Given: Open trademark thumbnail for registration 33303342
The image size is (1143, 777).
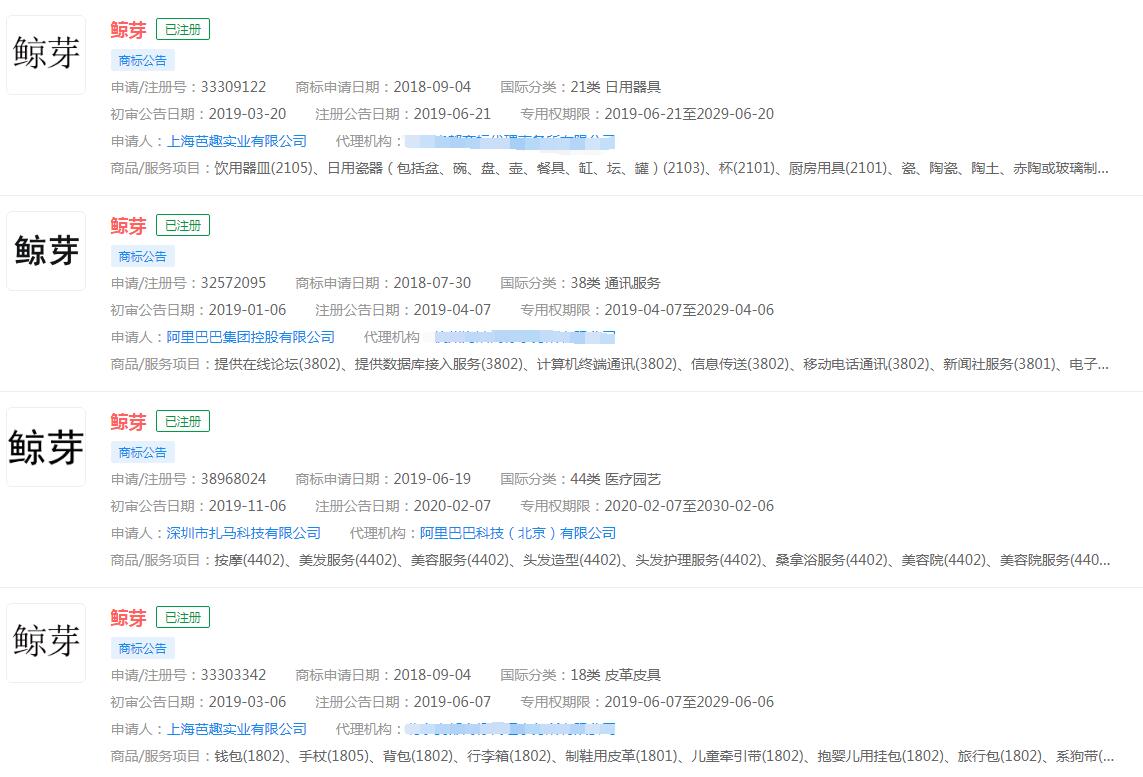Looking at the screenshot, I should (46, 643).
